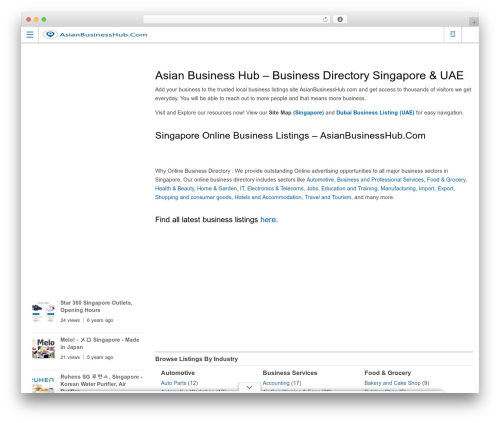The width and height of the screenshot is (500, 423).
Task: Click the '6 years ago' text
Action: pyautogui.click(x=100, y=320)
